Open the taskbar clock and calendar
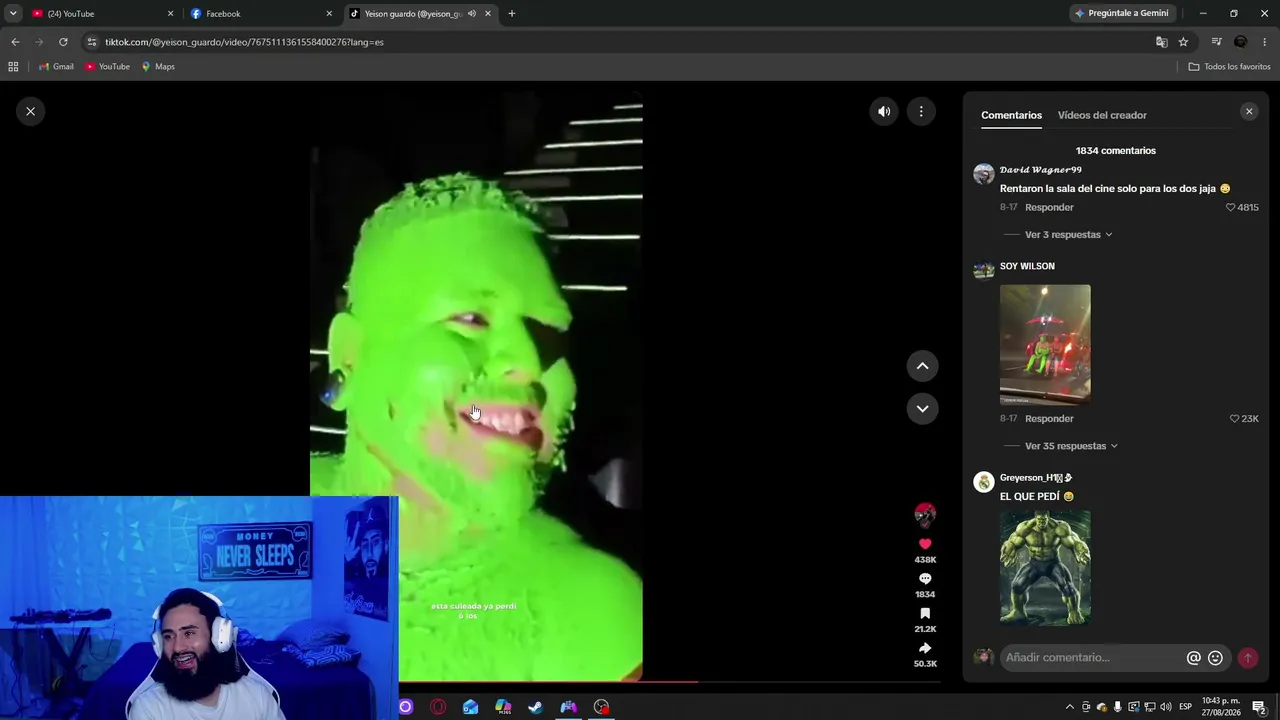Screen dimensions: 1280x720 click(1221, 707)
